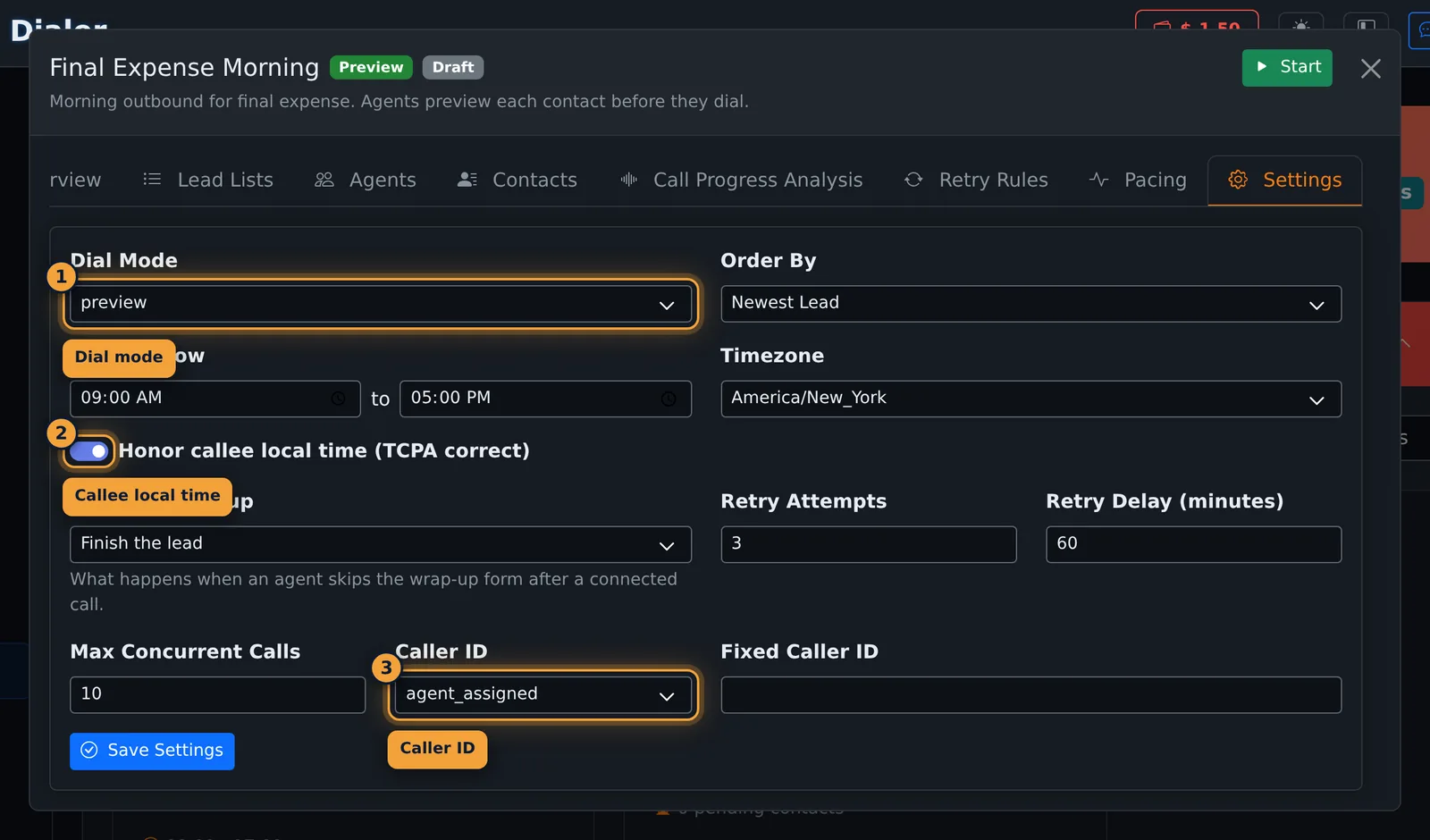The image size is (1430, 840).
Task: Click the gray Draft badge
Action: coord(453,68)
